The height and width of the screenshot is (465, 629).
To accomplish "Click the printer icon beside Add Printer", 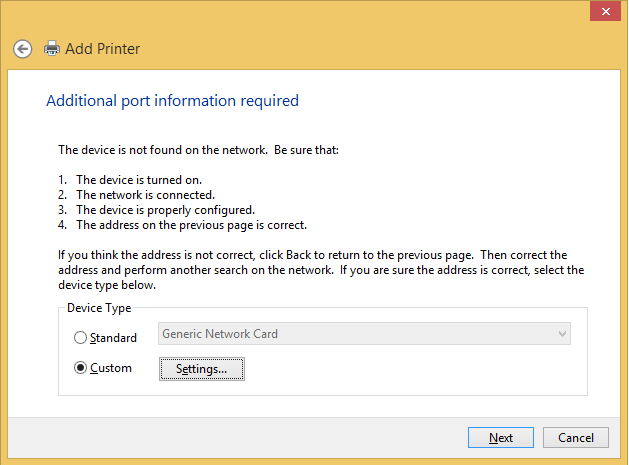I will coord(52,48).
